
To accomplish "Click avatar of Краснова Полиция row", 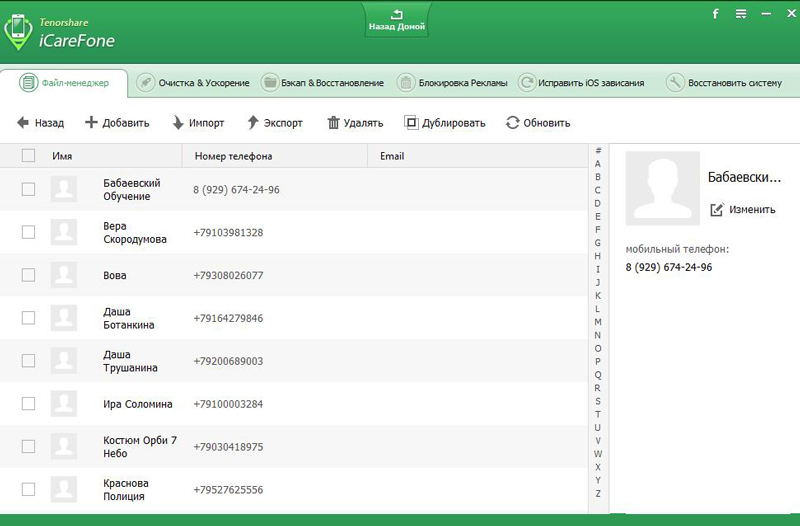I will pyautogui.click(x=64, y=489).
